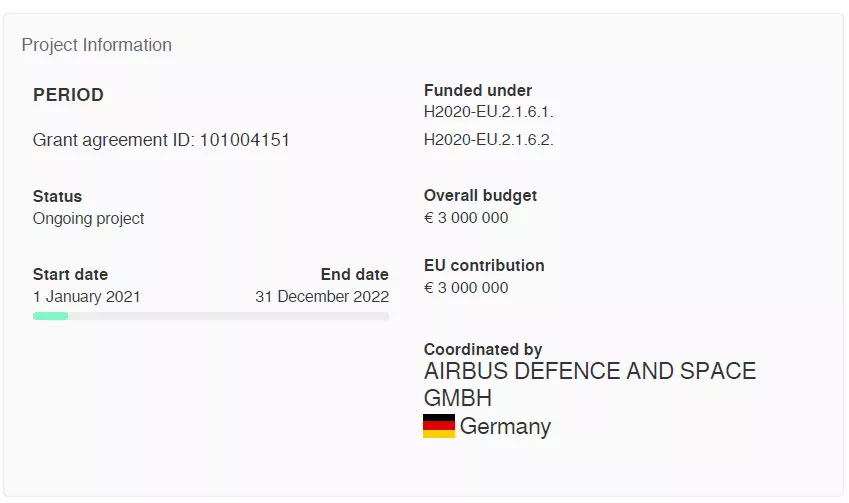Click the end date 31 December 2022
The height and width of the screenshot is (503, 849).
(x=322, y=297)
